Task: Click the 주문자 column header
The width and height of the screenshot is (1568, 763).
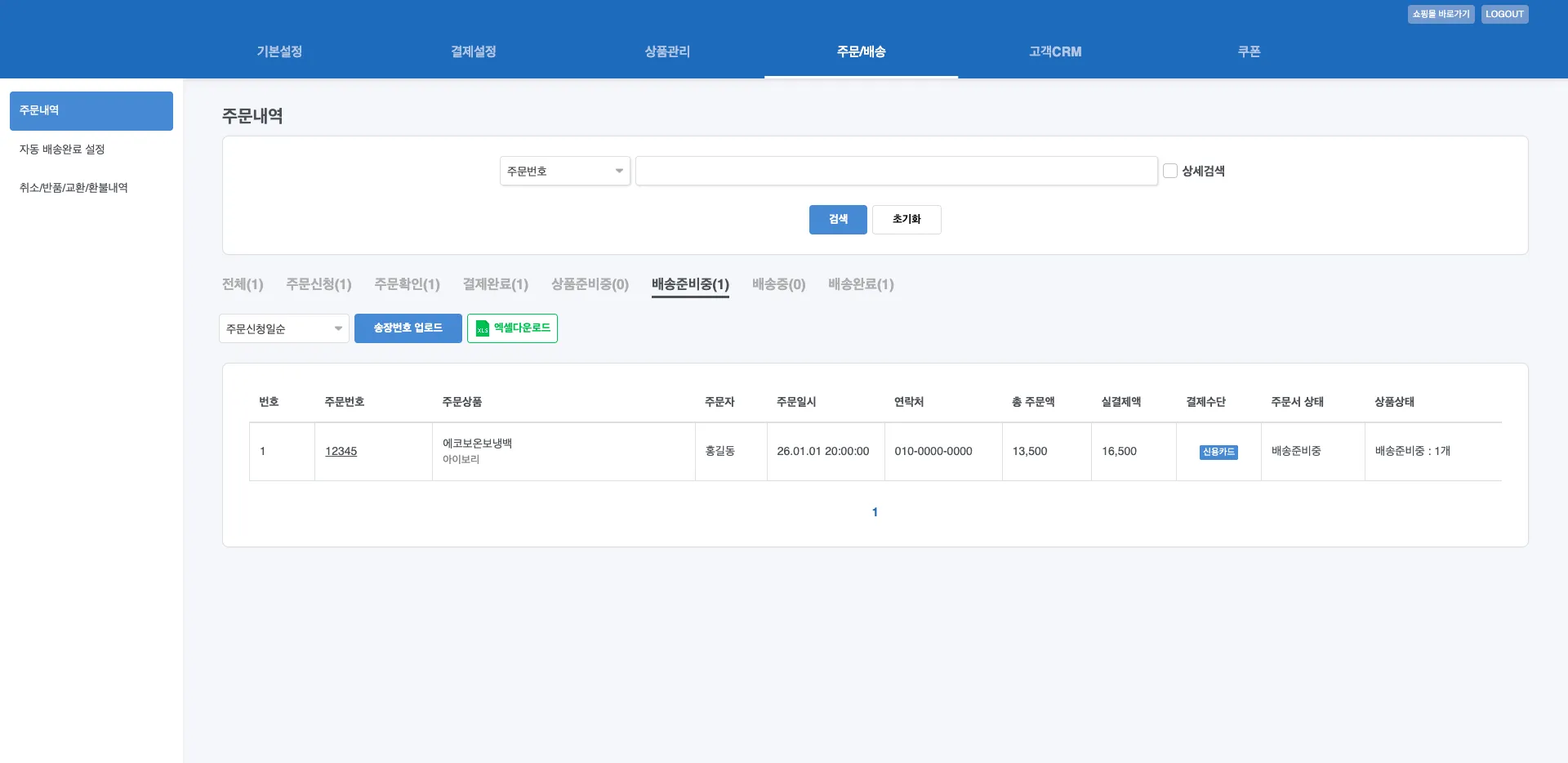Action: (719, 402)
